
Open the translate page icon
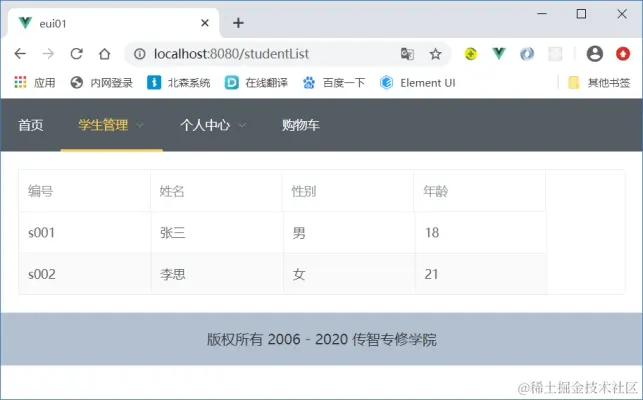[407, 54]
